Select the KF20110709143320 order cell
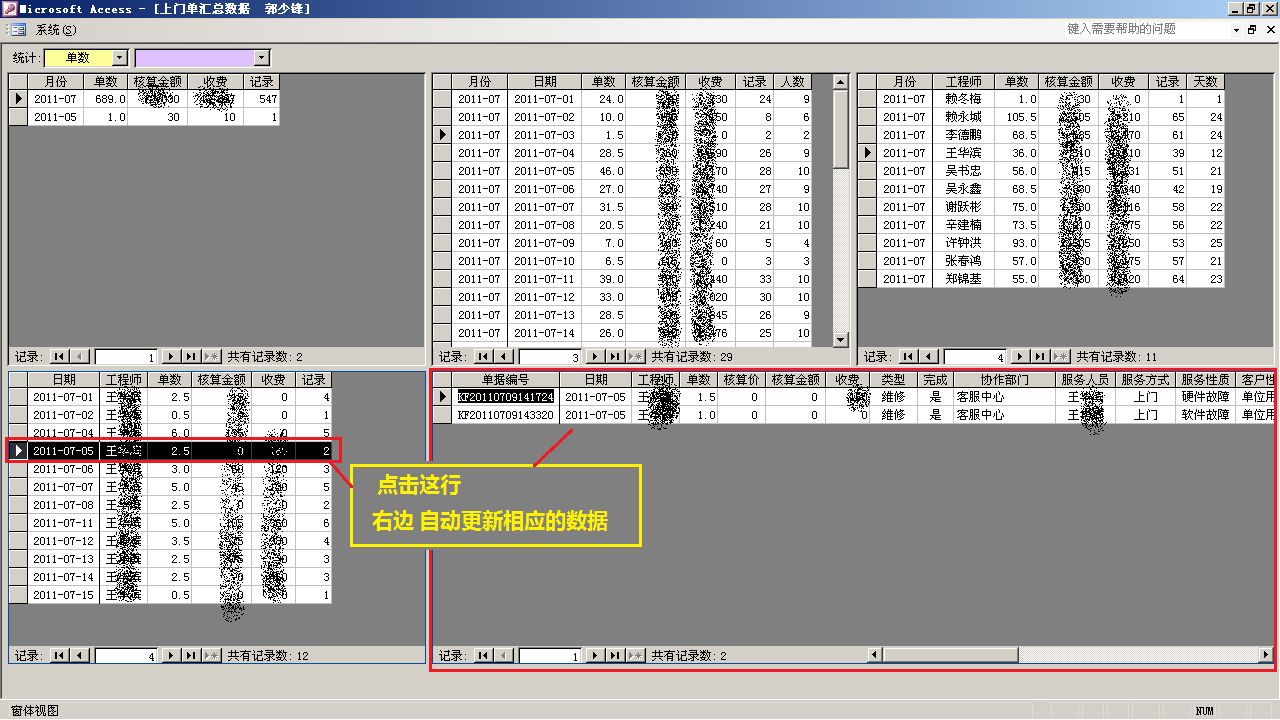Image resolution: width=1280 pixels, height=720 pixels. tap(505, 415)
